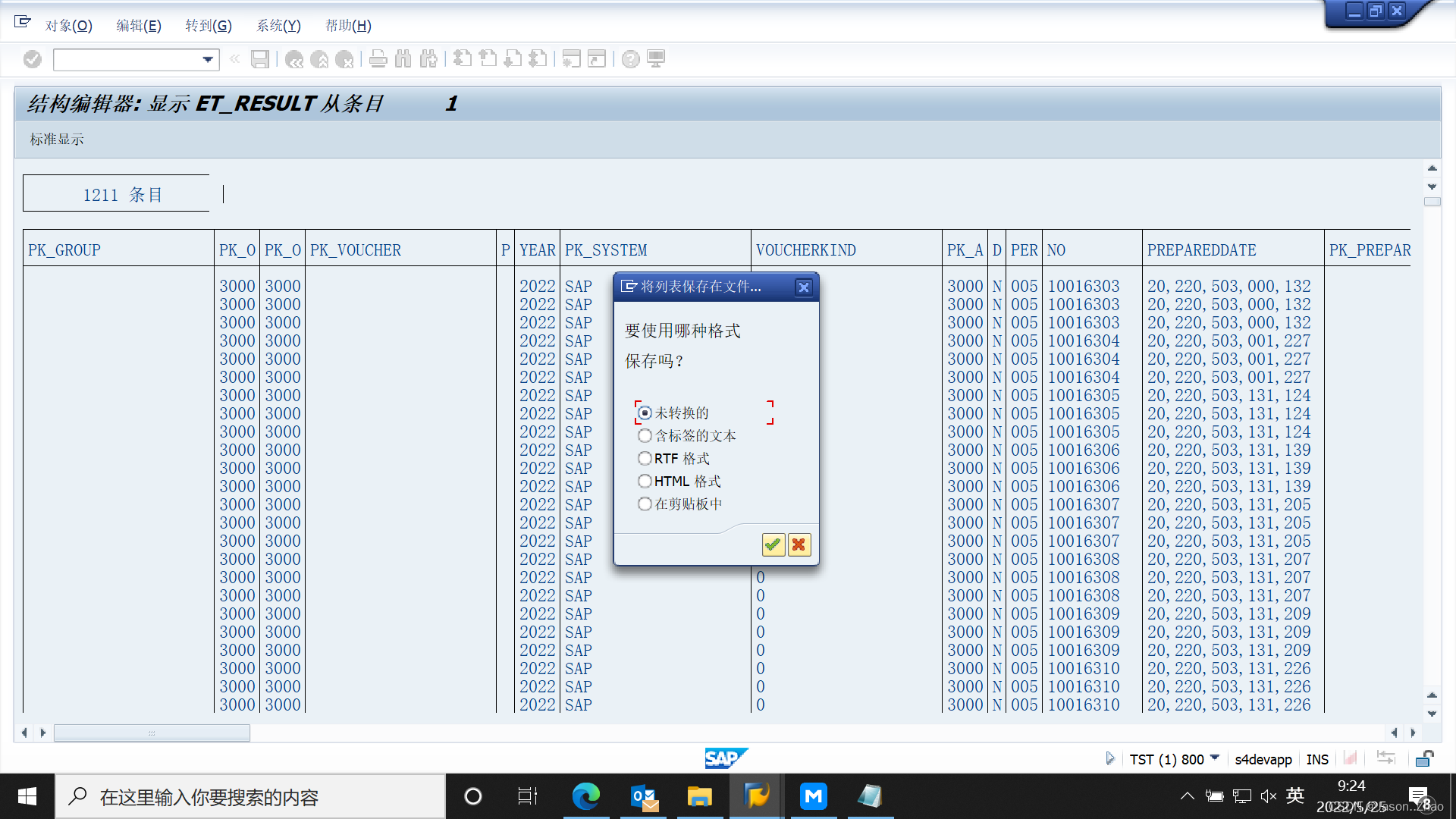Open the 系统(Y) menu
1456x819 pixels.
(278, 25)
